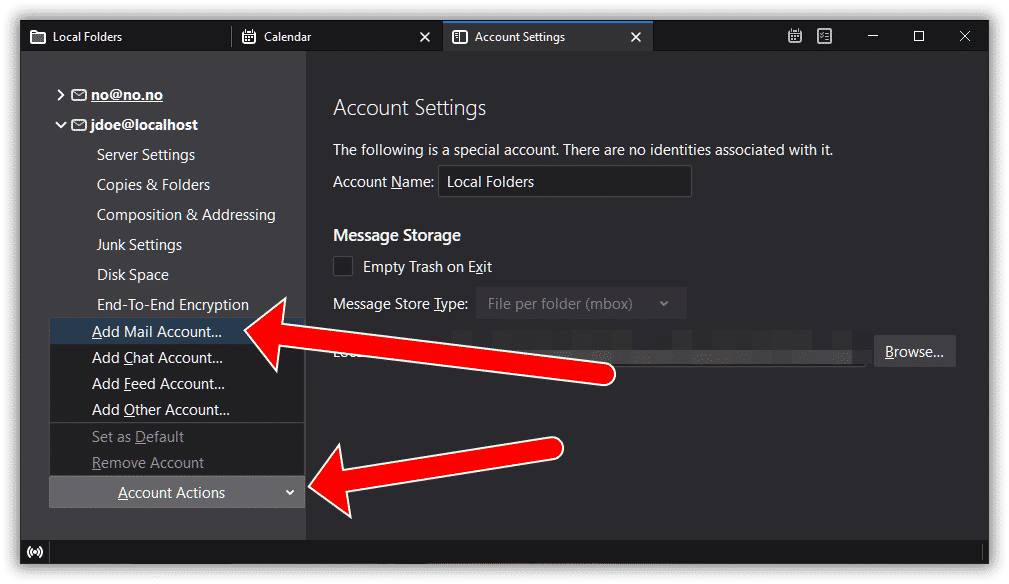Click the mail icon beside jdoe@localhost
The width and height of the screenshot is (1009, 584).
point(79,125)
